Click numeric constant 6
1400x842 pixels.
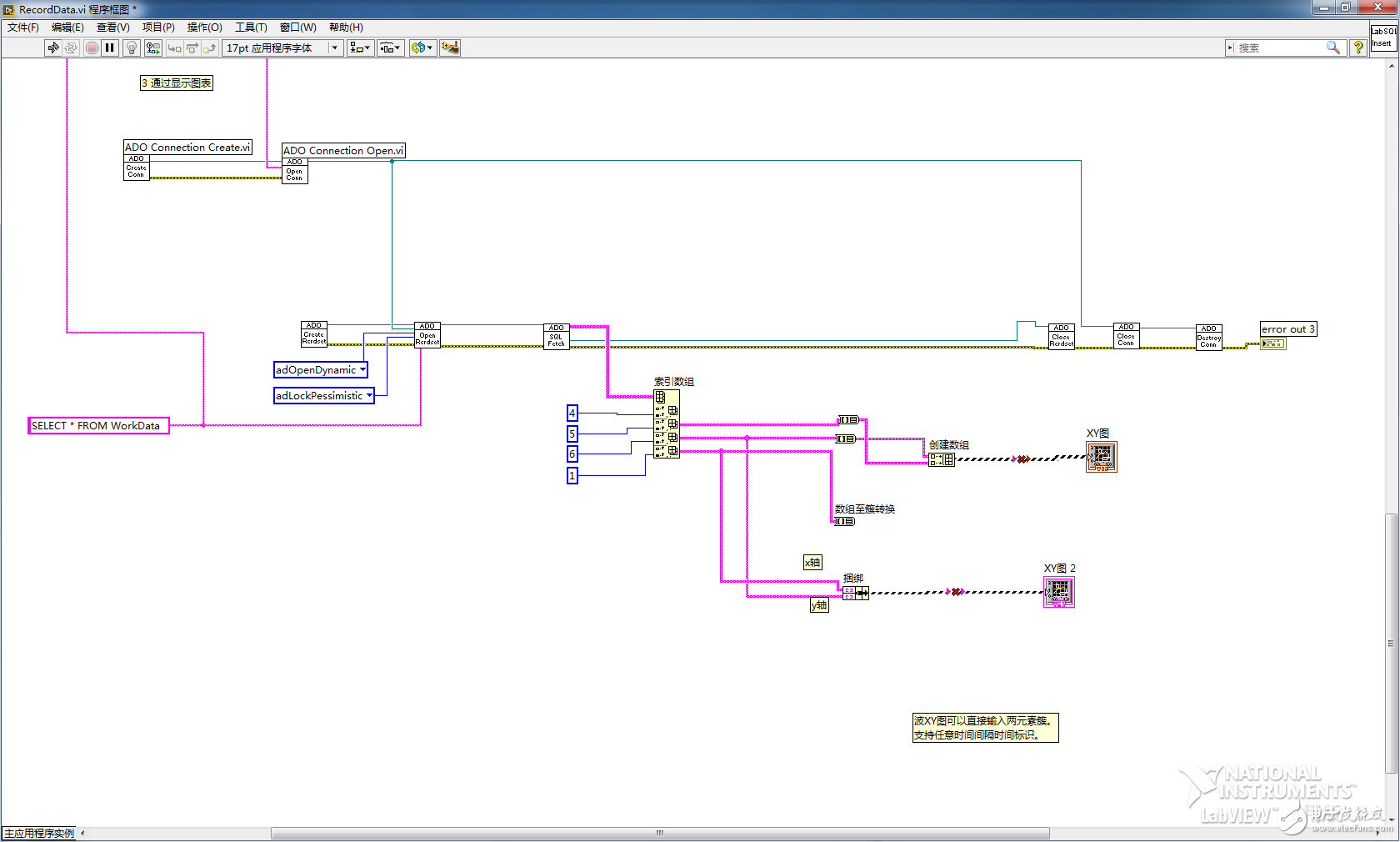(572, 454)
